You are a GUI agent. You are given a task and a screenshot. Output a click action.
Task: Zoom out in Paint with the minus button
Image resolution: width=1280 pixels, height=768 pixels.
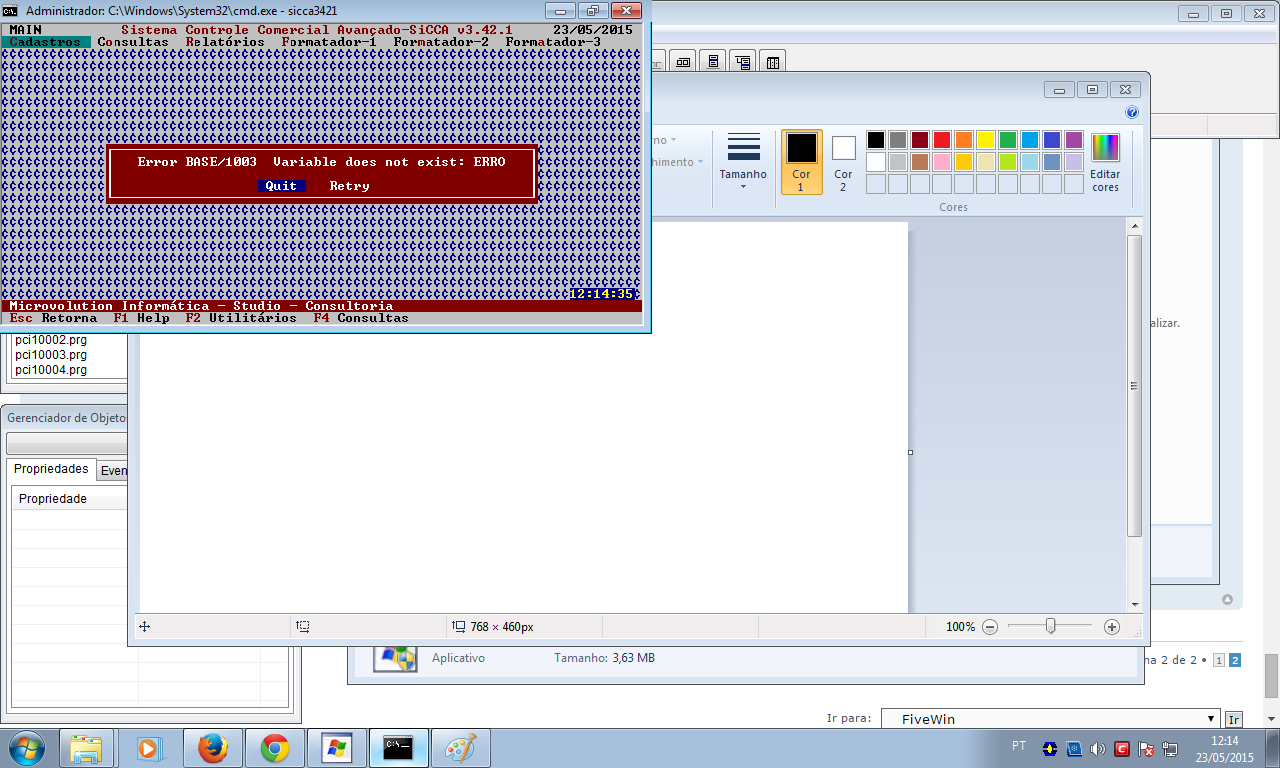point(990,627)
